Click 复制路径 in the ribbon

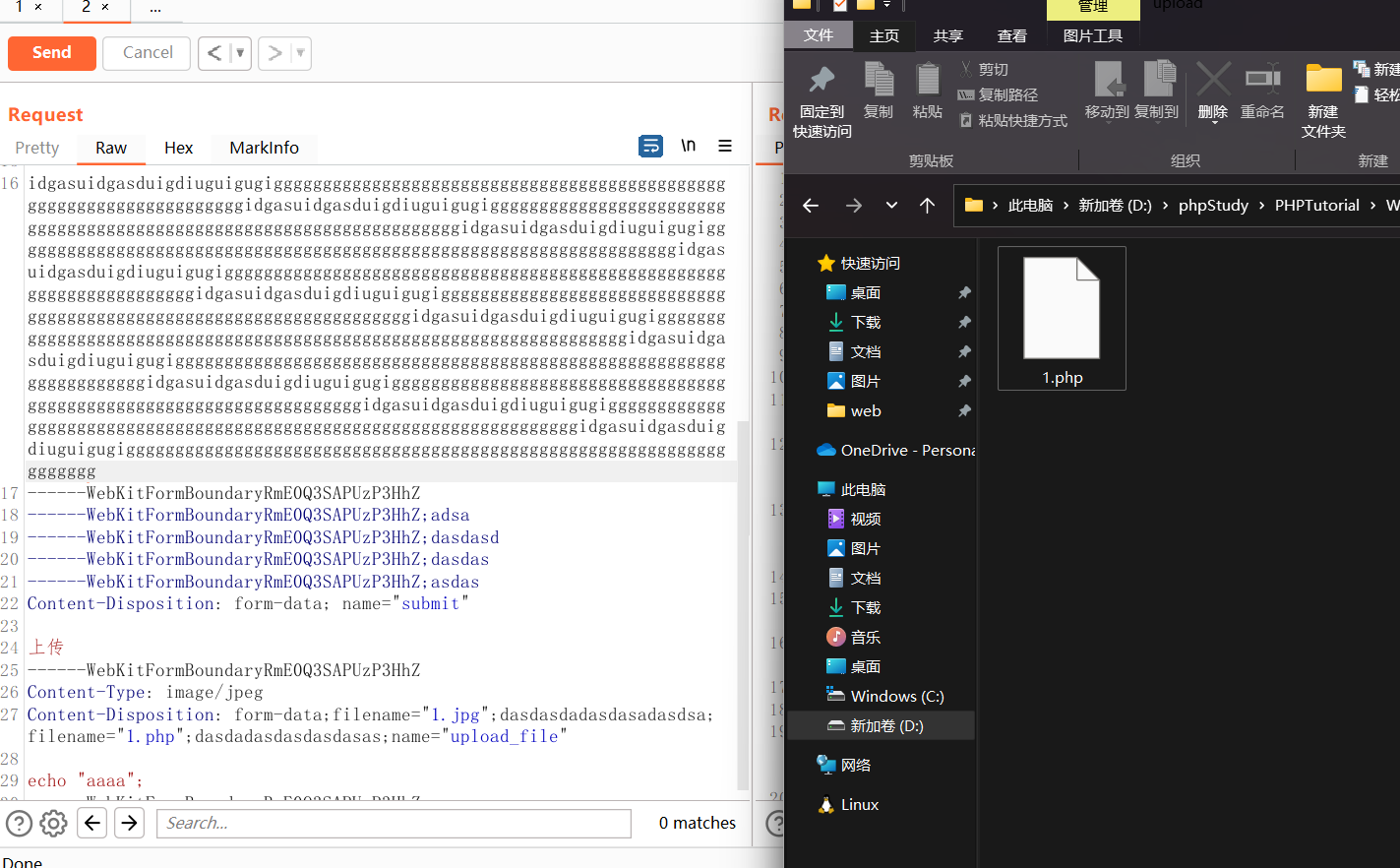coord(998,94)
